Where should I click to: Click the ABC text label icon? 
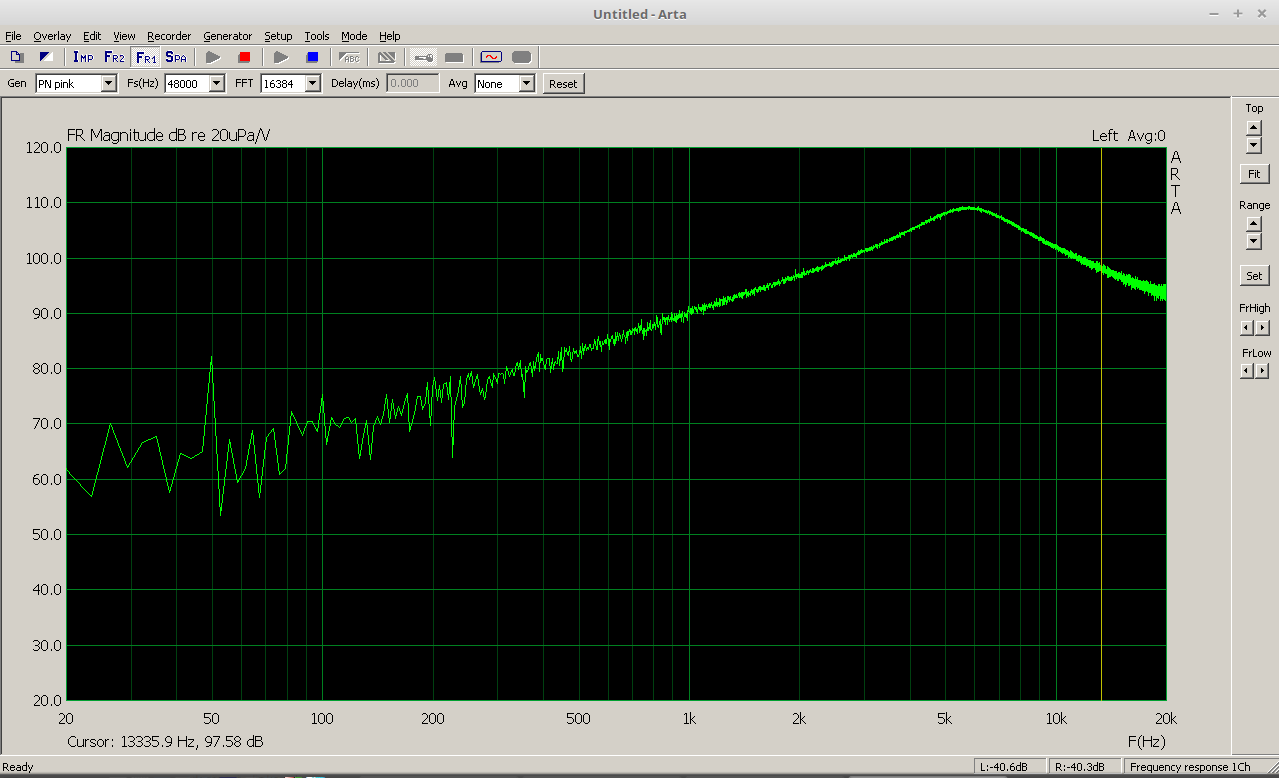click(x=350, y=57)
